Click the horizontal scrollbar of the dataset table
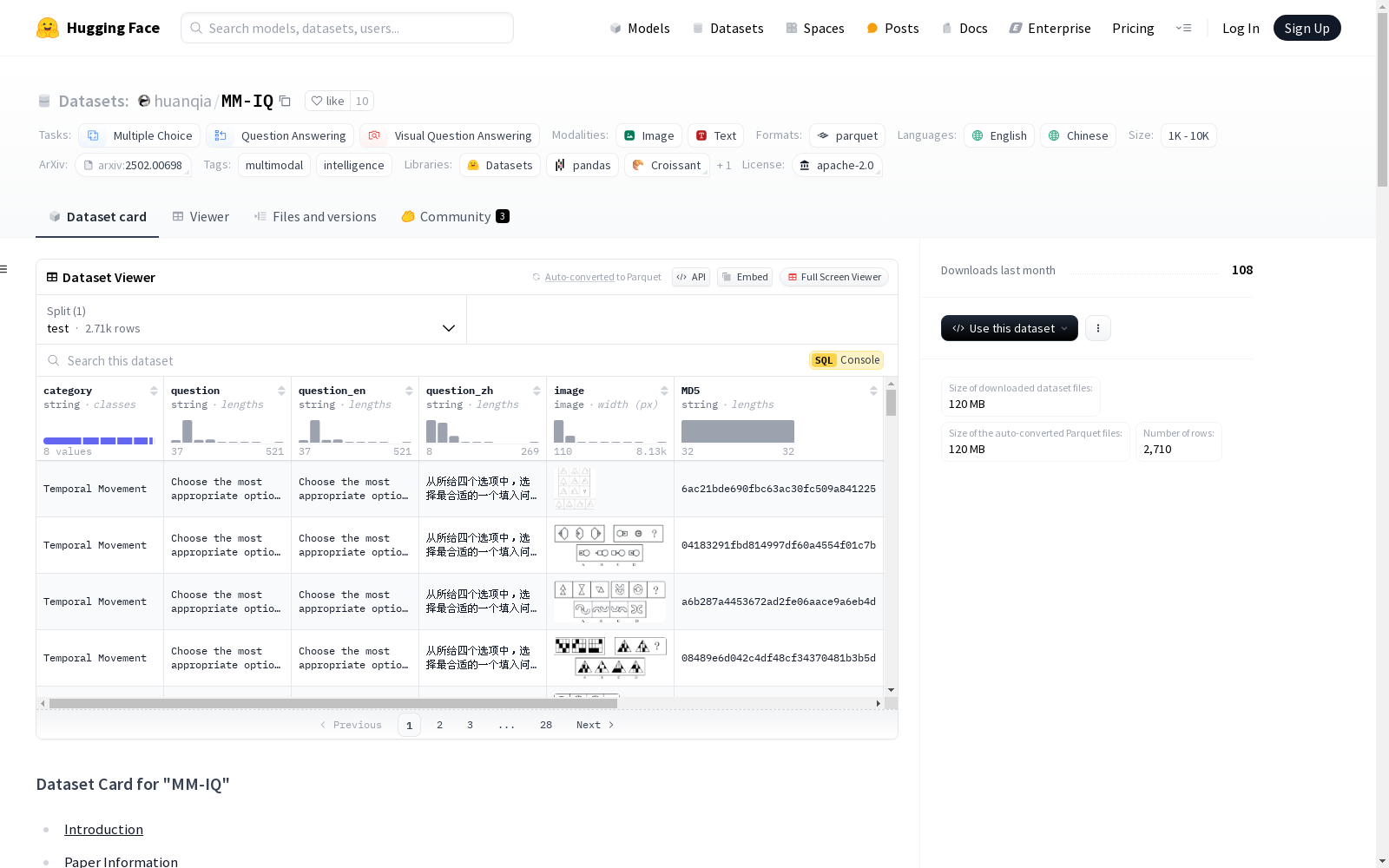This screenshot has width=1389, height=868. pos(333,703)
